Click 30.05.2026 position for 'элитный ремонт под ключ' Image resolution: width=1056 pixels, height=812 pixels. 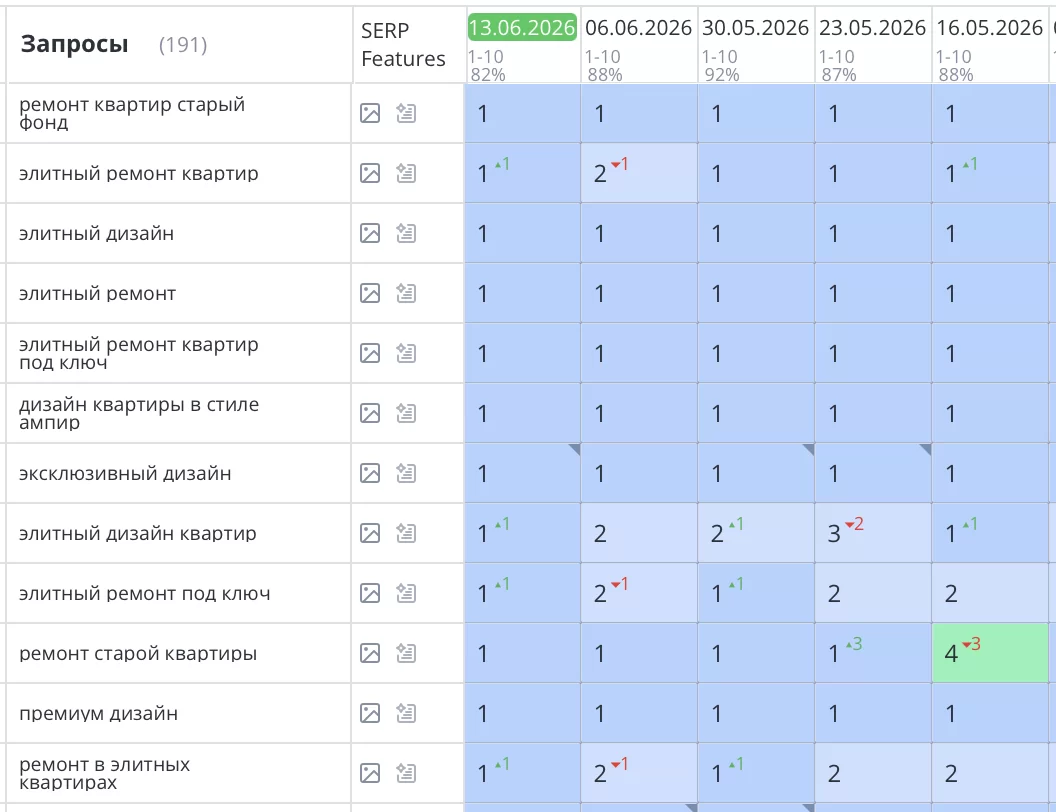coord(756,593)
